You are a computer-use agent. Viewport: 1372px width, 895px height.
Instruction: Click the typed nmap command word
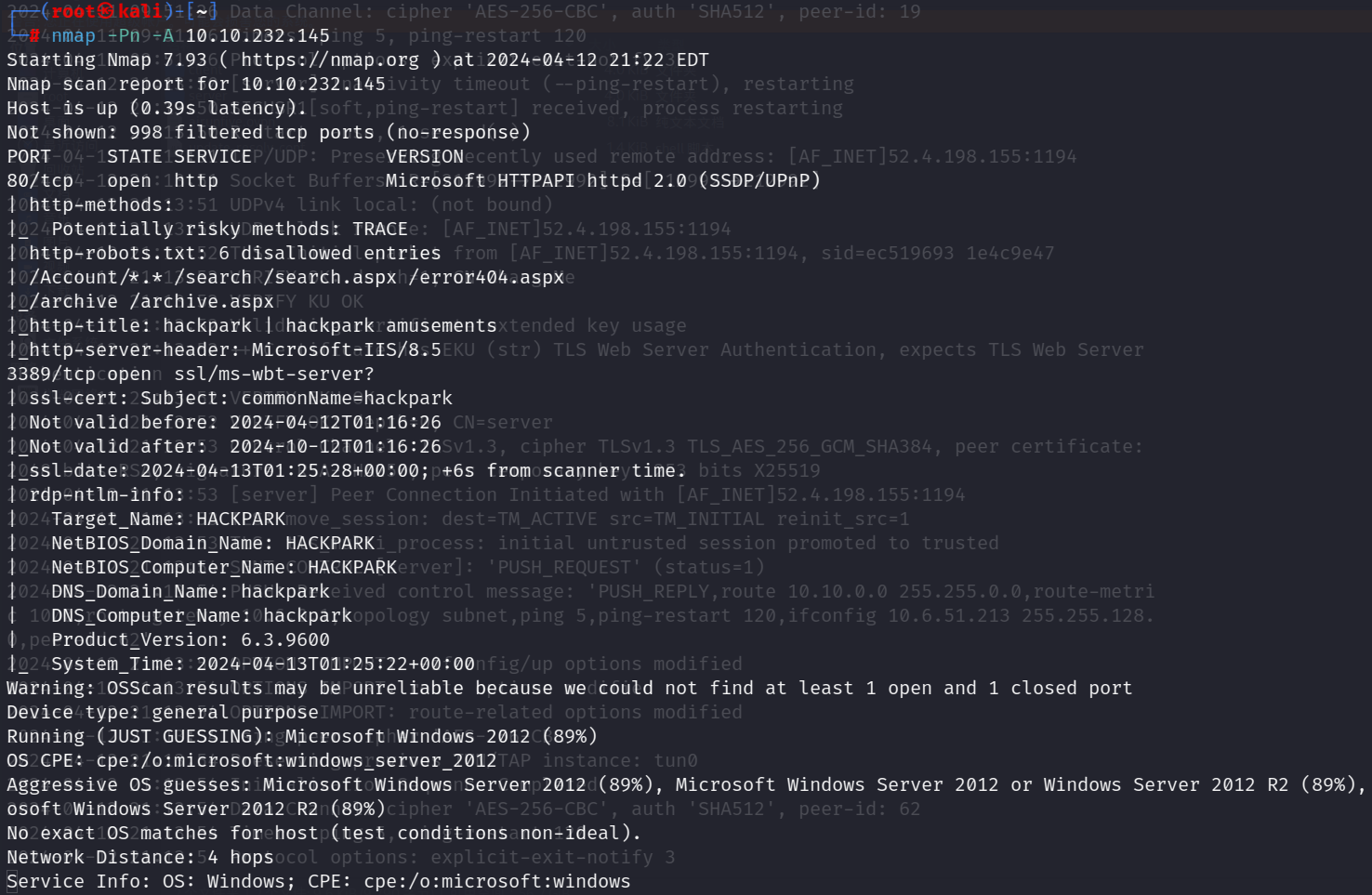73,35
